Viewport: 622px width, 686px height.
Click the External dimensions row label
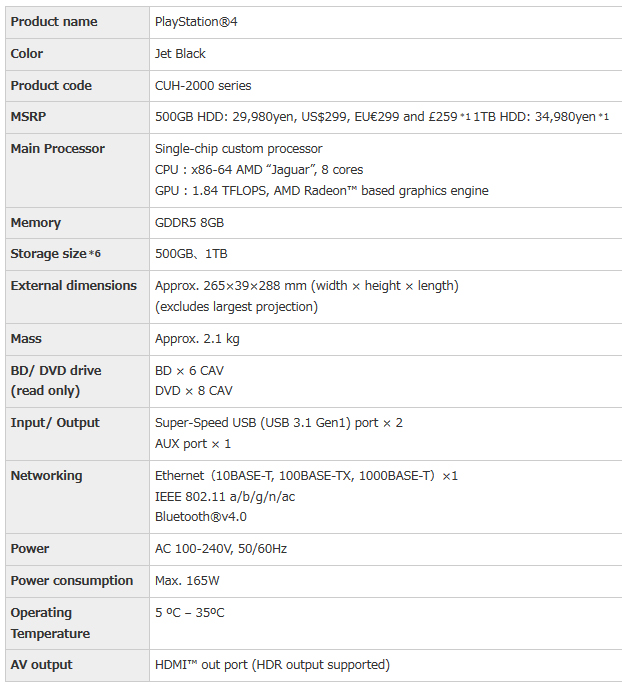pyautogui.click(x=73, y=286)
